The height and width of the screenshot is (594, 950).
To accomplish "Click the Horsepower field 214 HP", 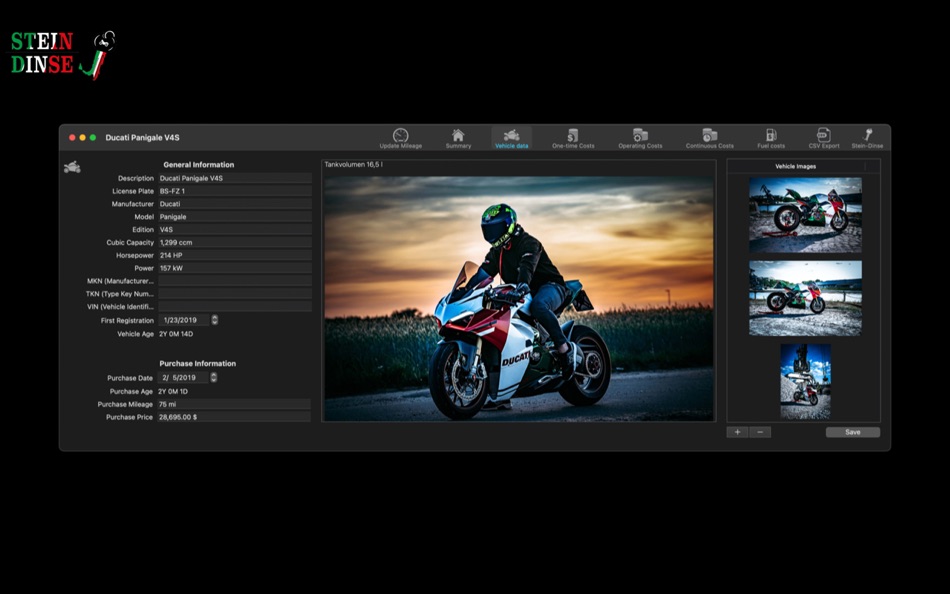I will pyautogui.click(x=234, y=255).
